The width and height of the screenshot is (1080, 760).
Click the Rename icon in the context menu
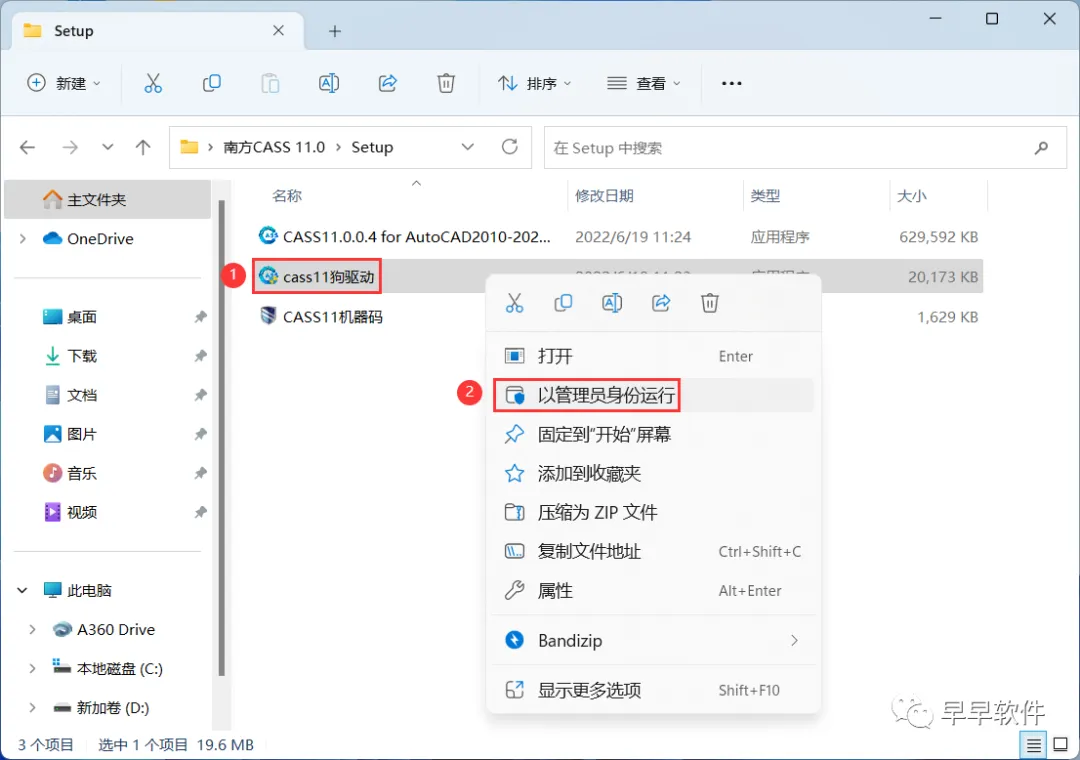point(612,302)
